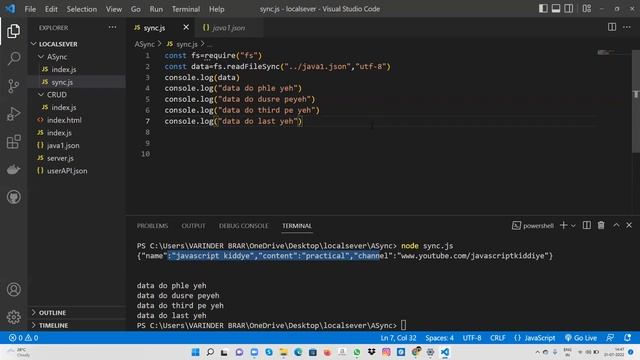Open notifications bell in status bar
This screenshot has height=360, width=640.
(627, 338)
